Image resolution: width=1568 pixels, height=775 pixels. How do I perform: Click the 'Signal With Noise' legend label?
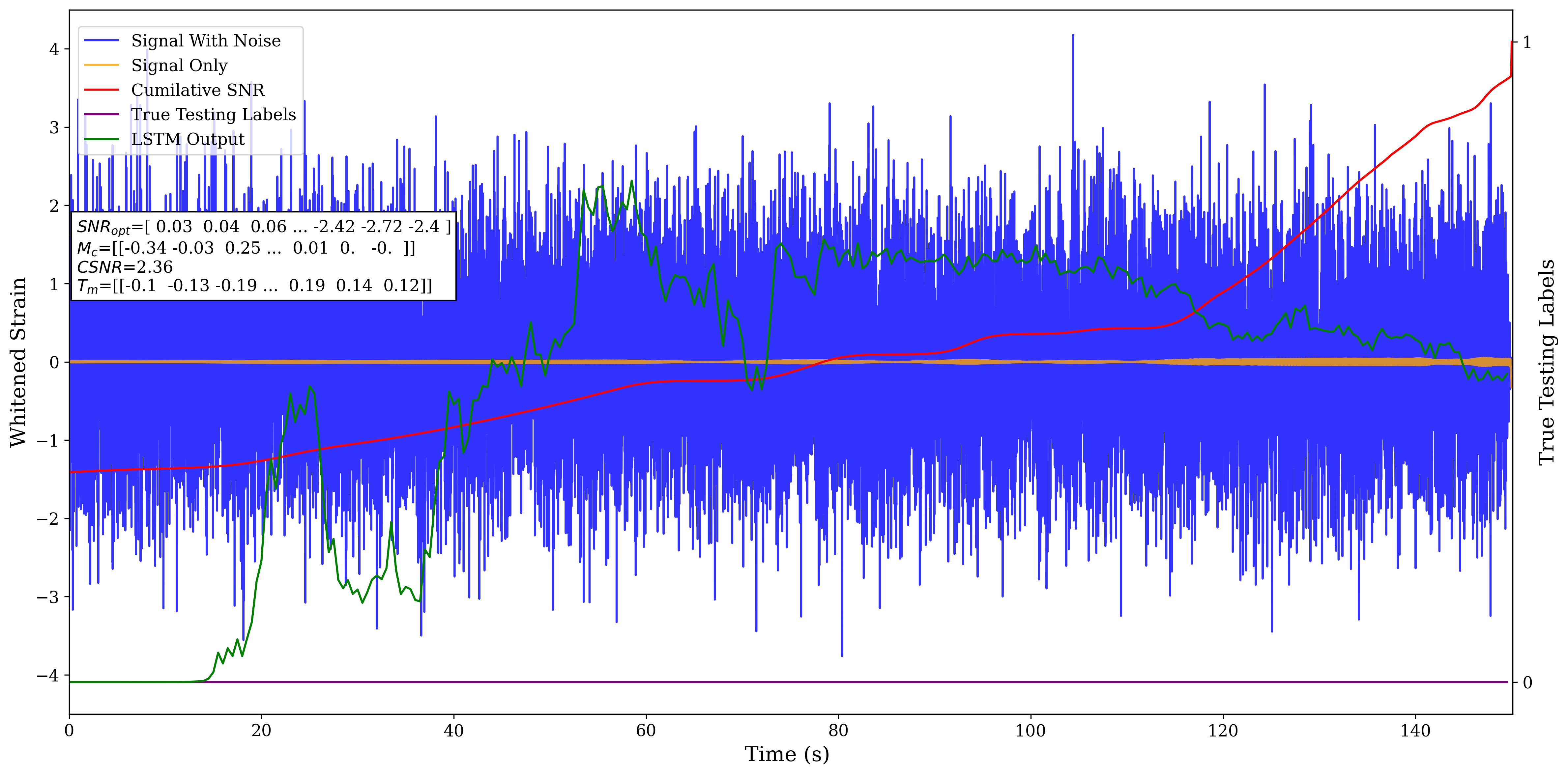pos(206,41)
